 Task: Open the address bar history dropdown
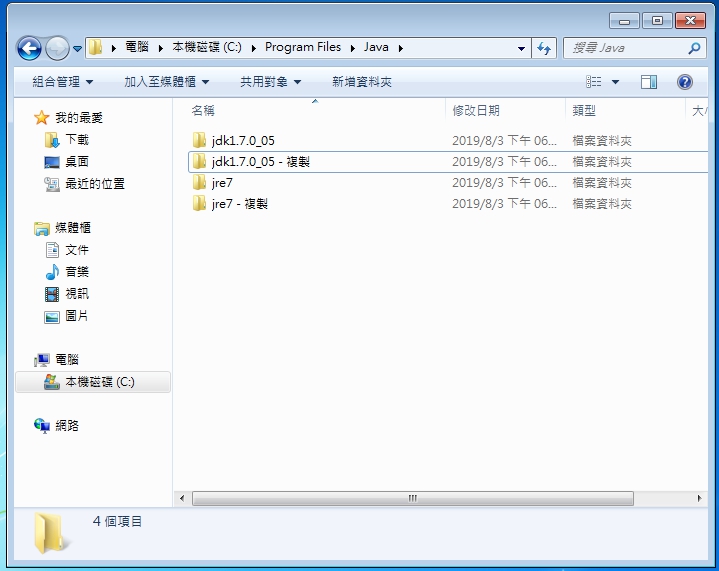click(x=521, y=48)
